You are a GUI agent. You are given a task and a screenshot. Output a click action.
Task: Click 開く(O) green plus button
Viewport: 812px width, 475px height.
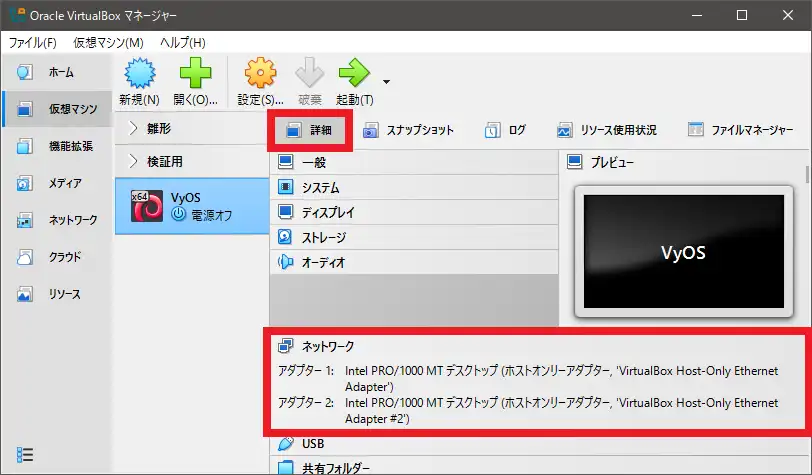[195, 82]
